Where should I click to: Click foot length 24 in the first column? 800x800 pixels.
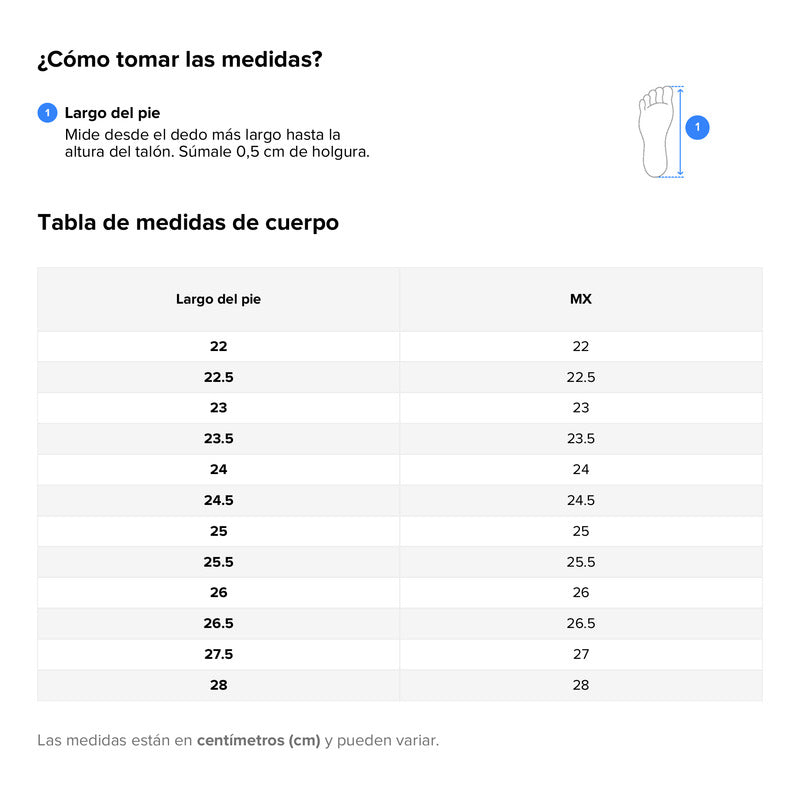[x=218, y=469]
